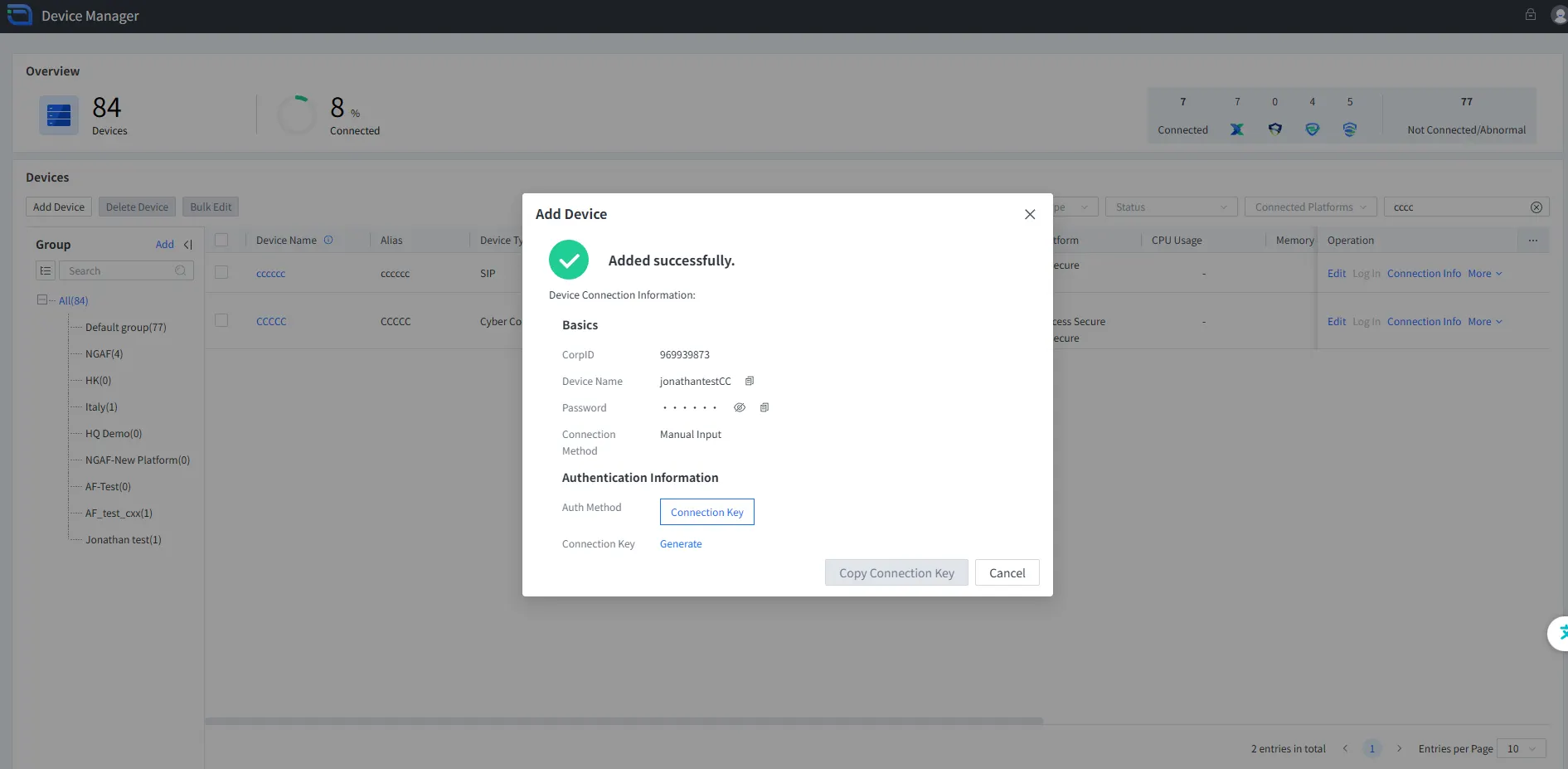Collapse the Group panel sidebar
Image resolution: width=1568 pixels, height=769 pixels.
tap(188, 245)
